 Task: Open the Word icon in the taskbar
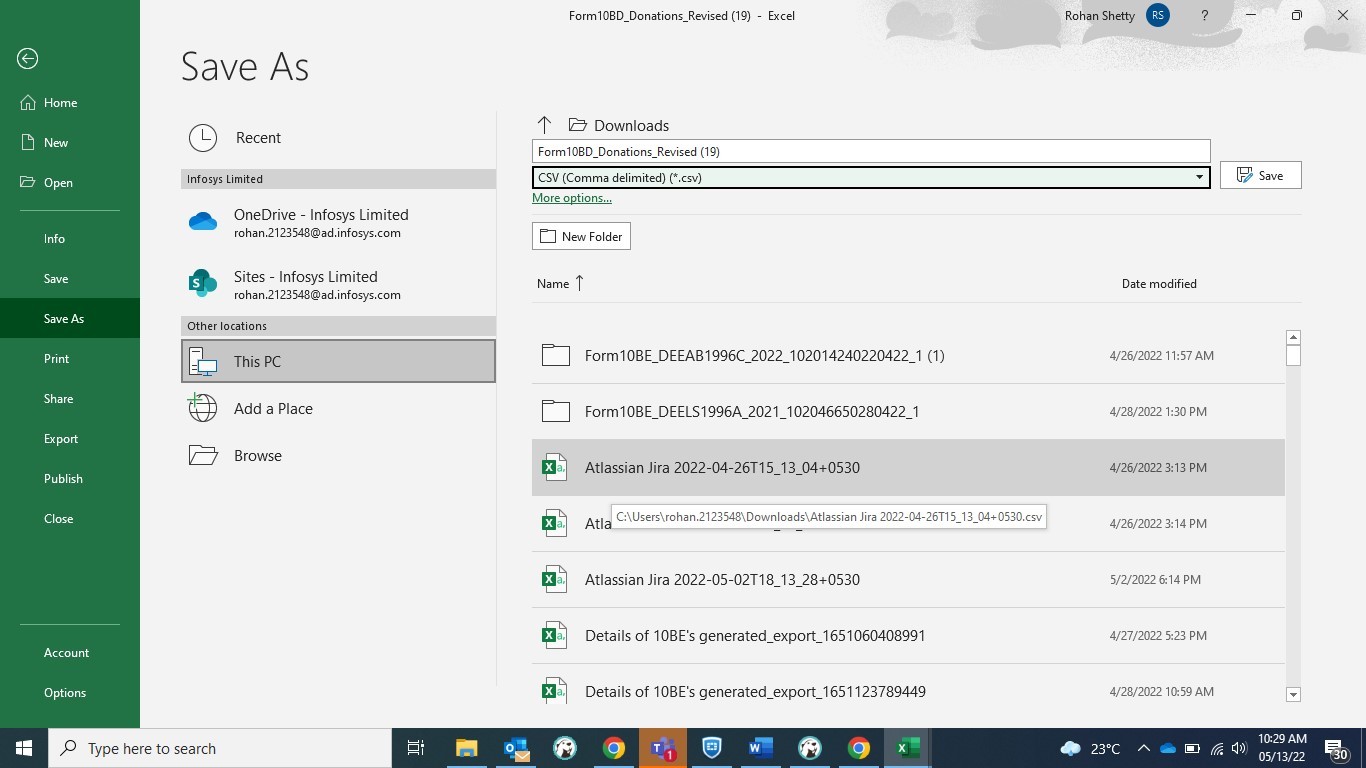click(x=761, y=748)
